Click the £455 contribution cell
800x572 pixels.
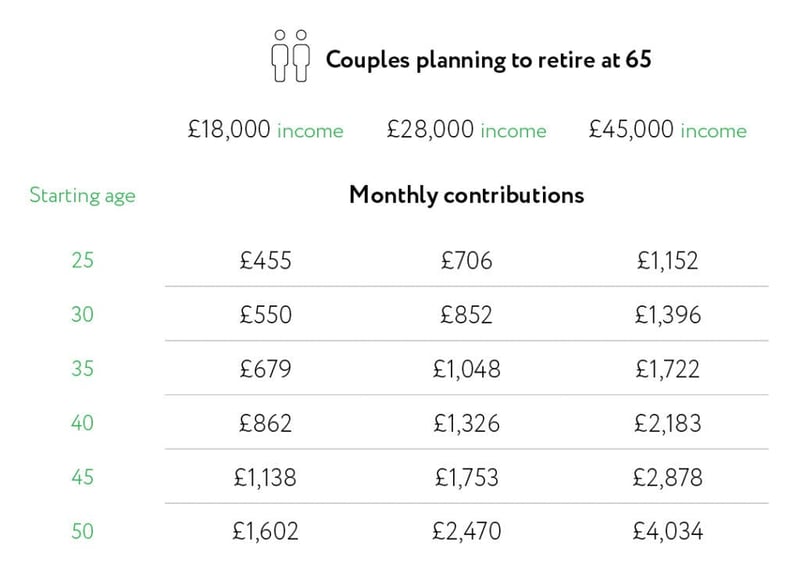(267, 261)
